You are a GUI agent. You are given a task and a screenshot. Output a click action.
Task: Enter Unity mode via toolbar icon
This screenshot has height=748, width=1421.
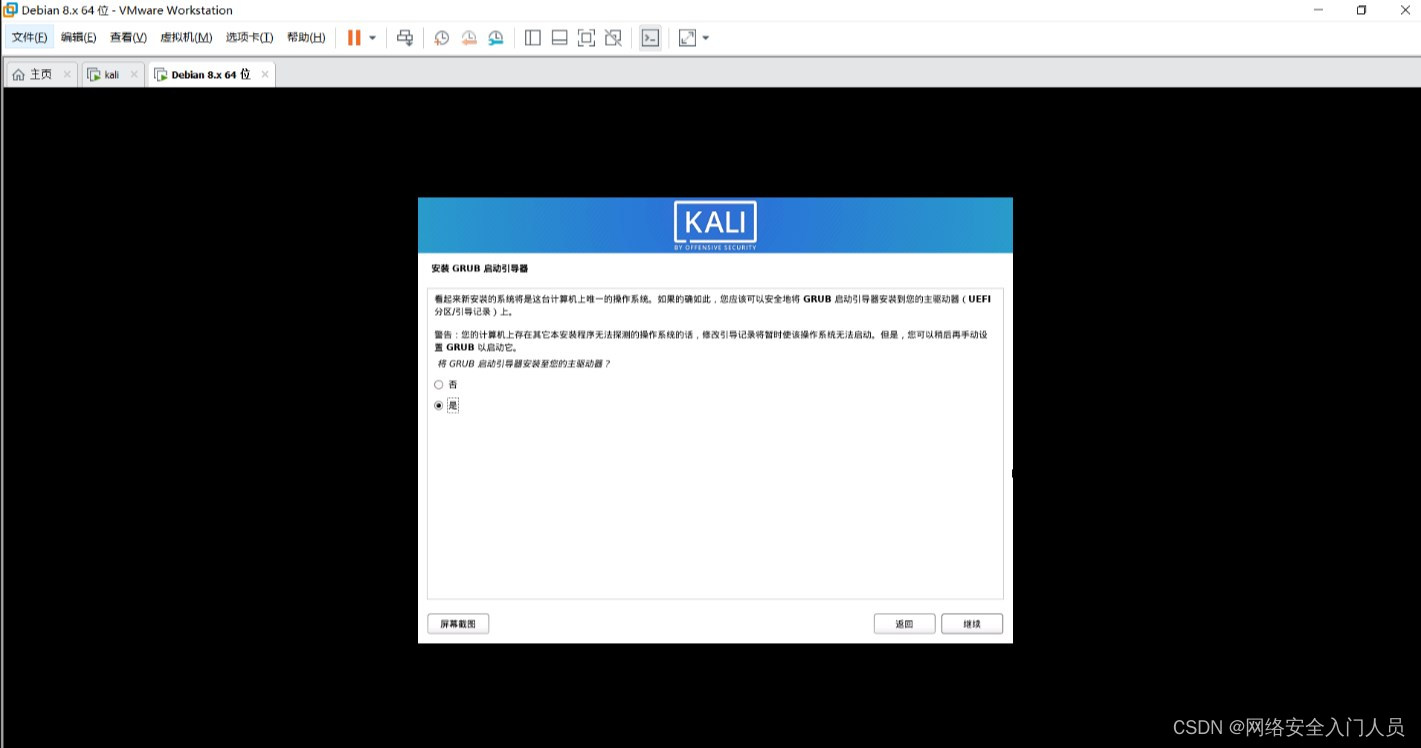click(612, 37)
